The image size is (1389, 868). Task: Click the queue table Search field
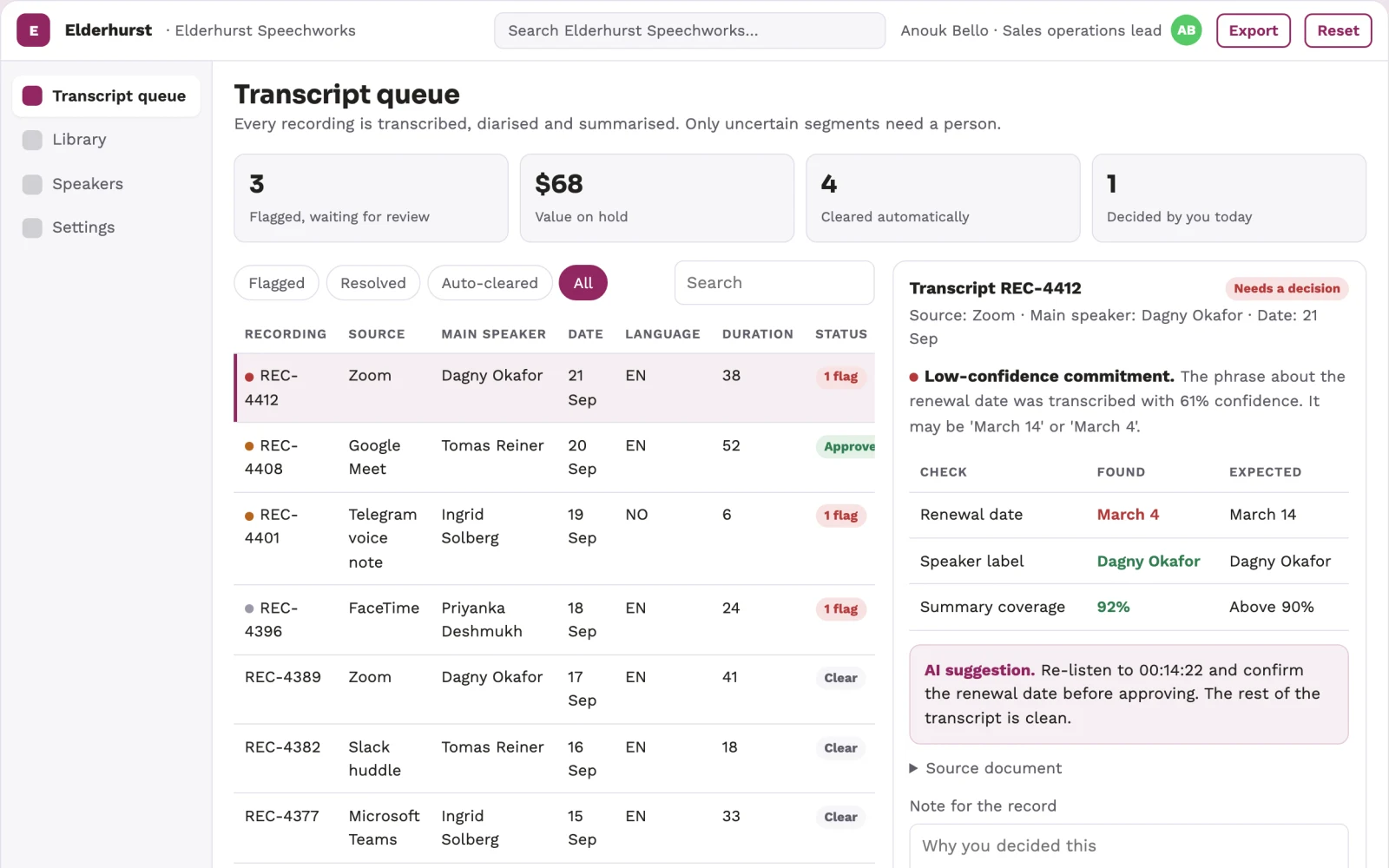pyautogui.click(x=774, y=283)
